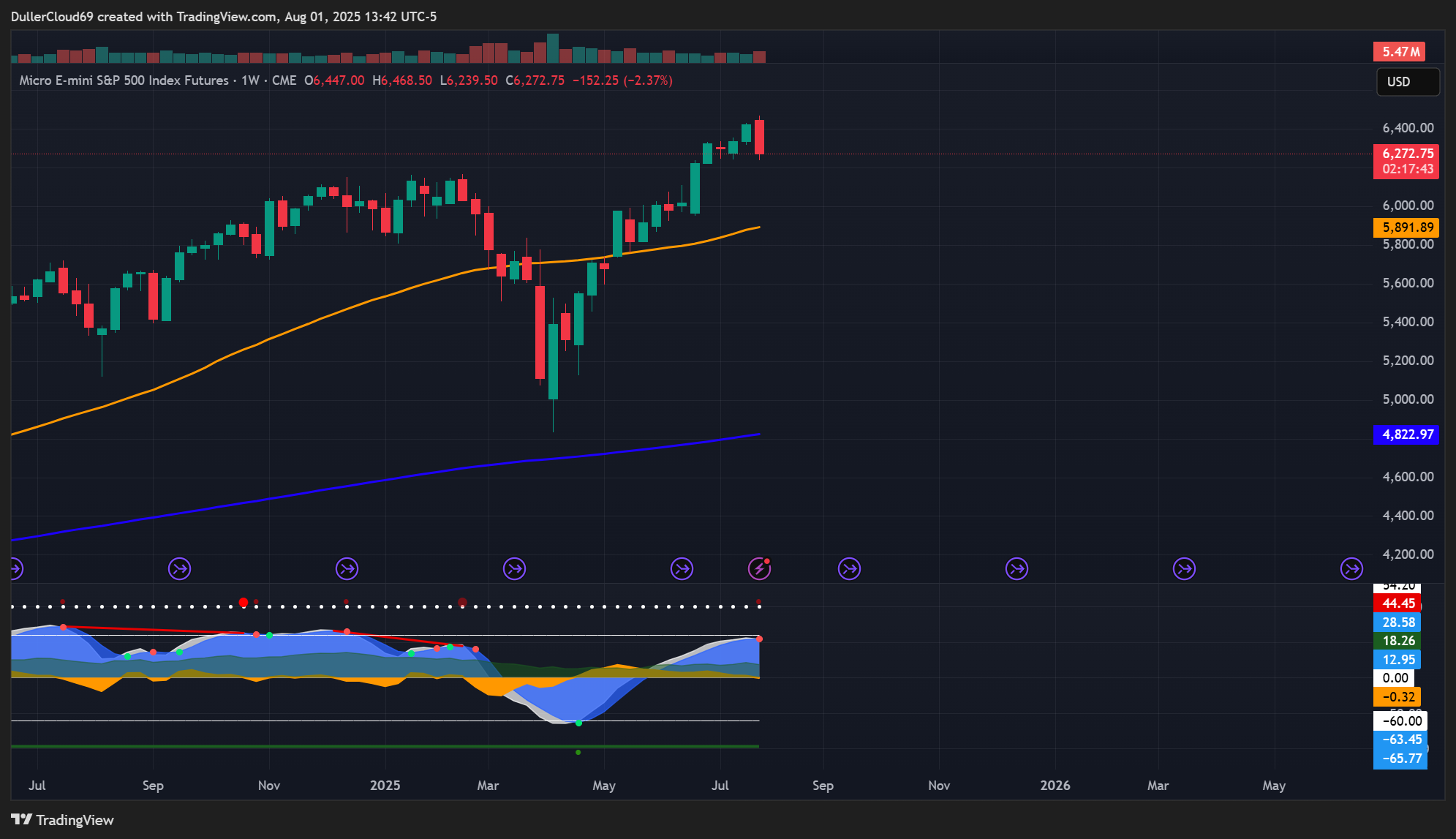Click the future rollover icon near December 2025
Screen dimensions: 1456x839
(1016, 568)
